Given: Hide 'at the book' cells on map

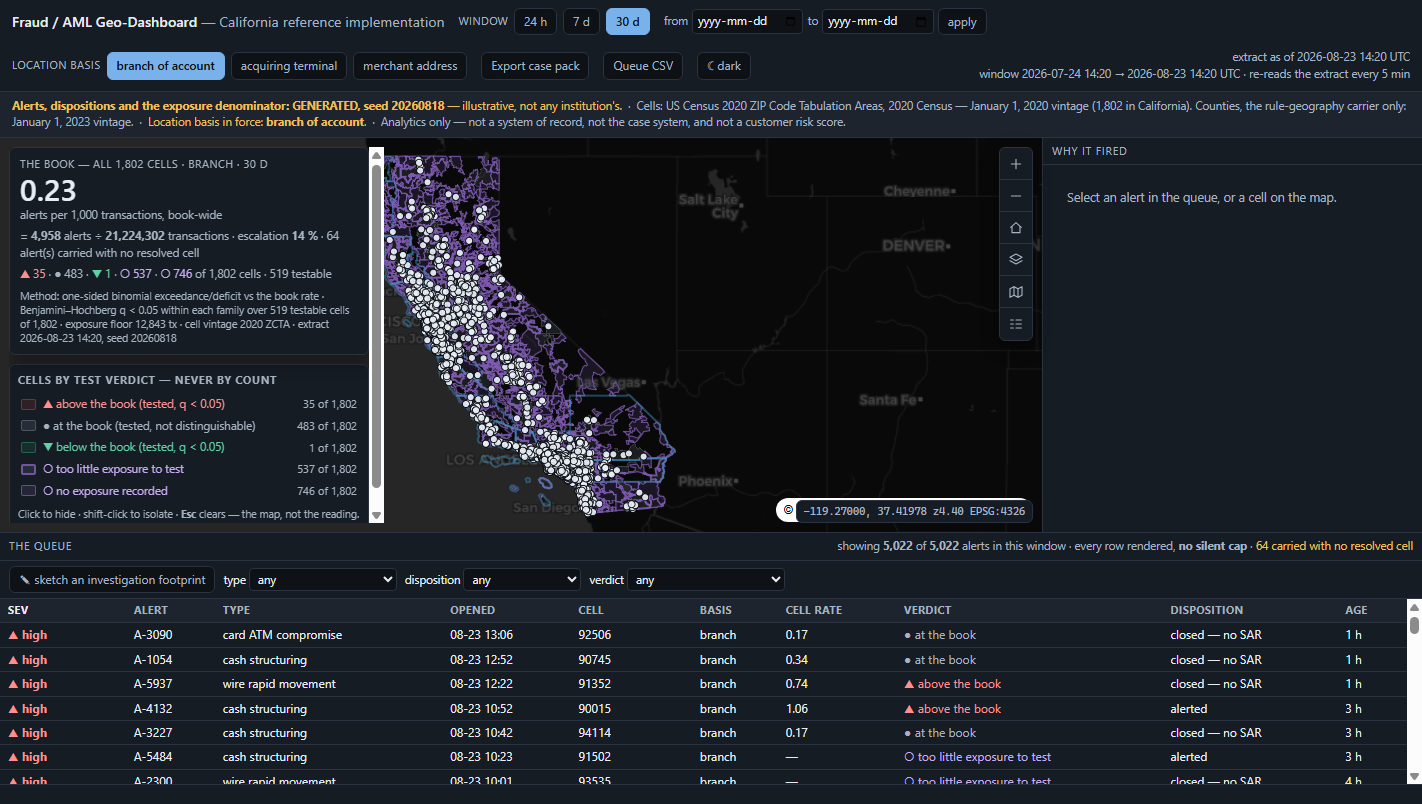Looking at the screenshot, I should pos(188,426).
